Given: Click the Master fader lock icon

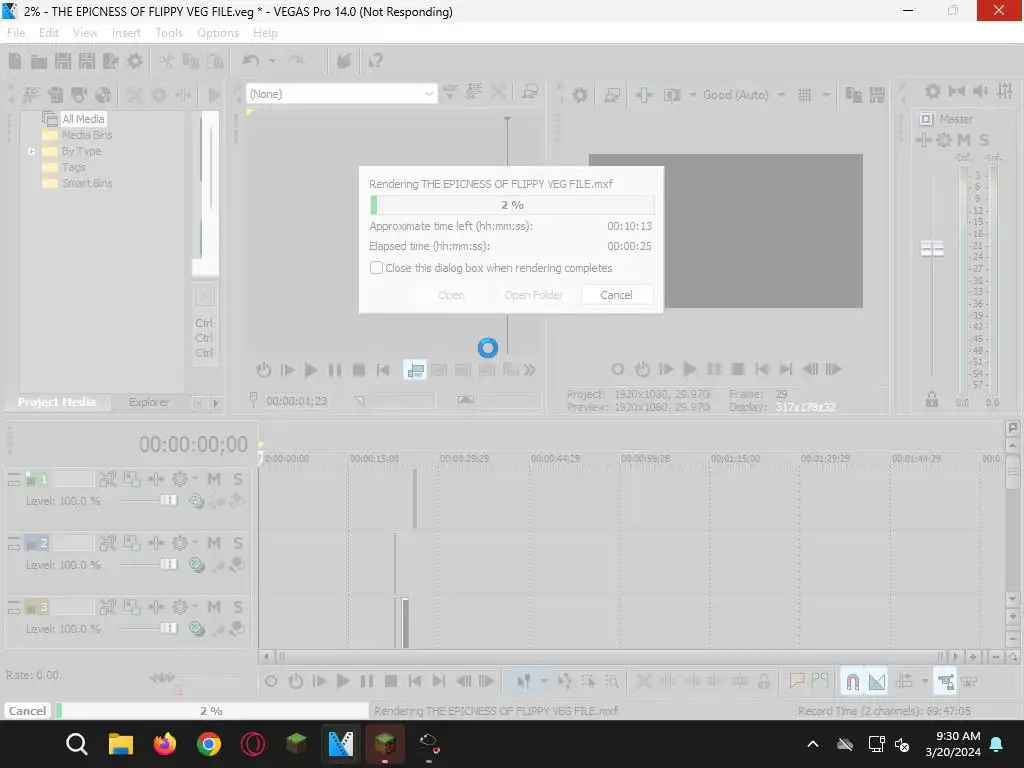Looking at the screenshot, I should (932, 400).
